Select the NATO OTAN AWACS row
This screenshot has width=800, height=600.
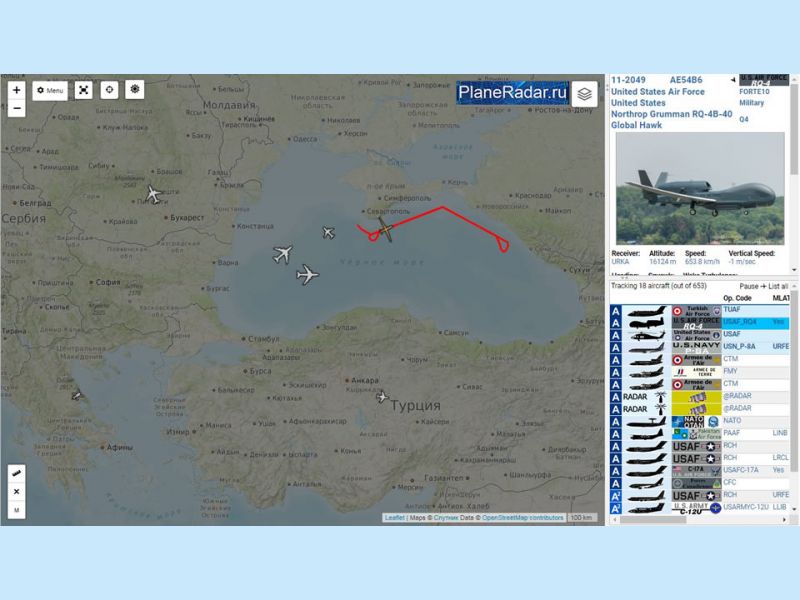click(699, 421)
